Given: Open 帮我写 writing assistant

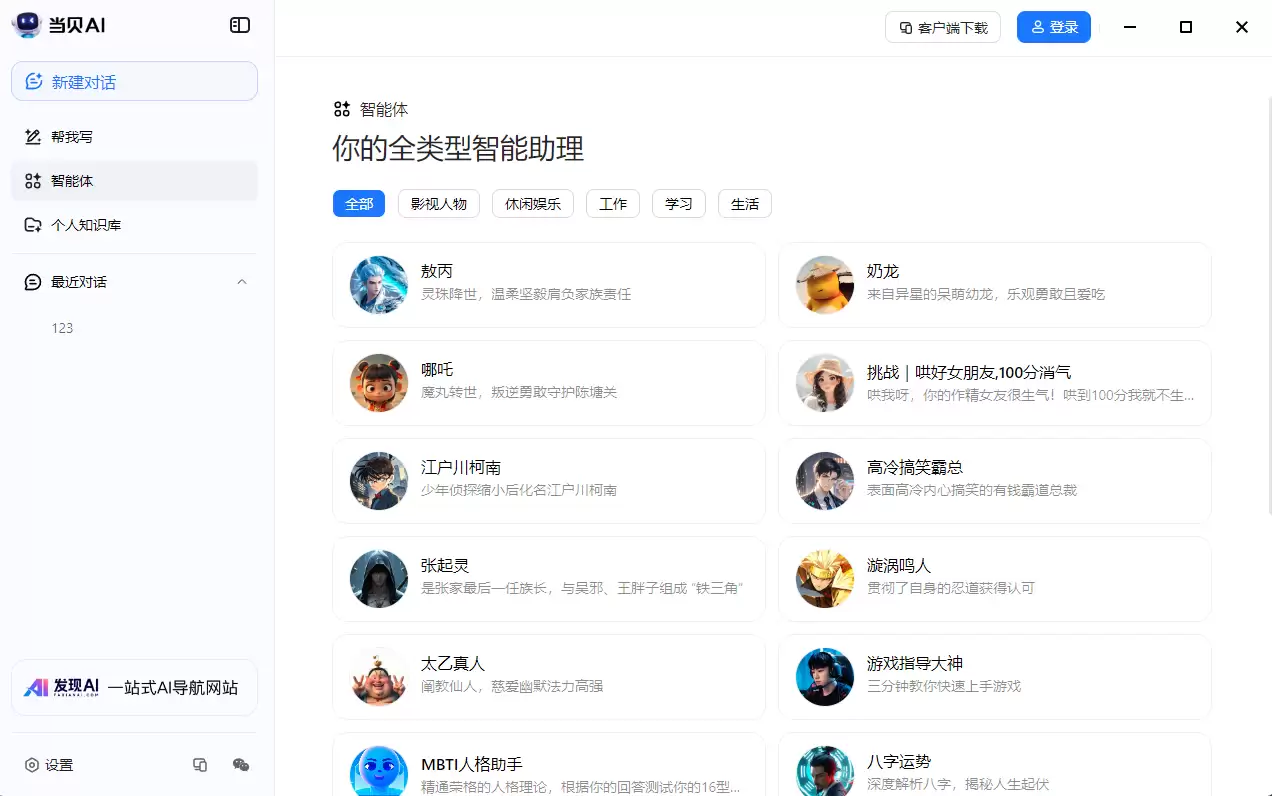Looking at the screenshot, I should click(72, 137).
